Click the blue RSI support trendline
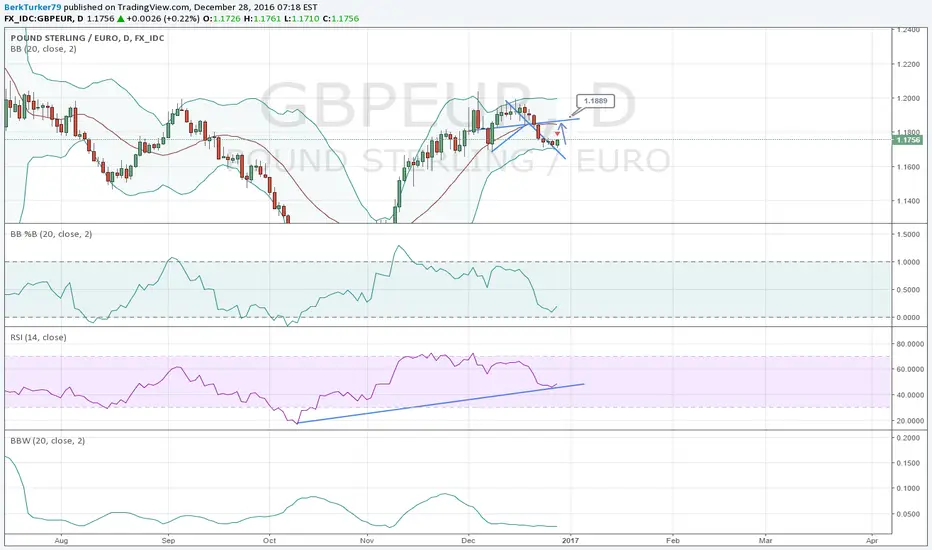Viewport: 932px width, 550px height. tap(440, 404)
